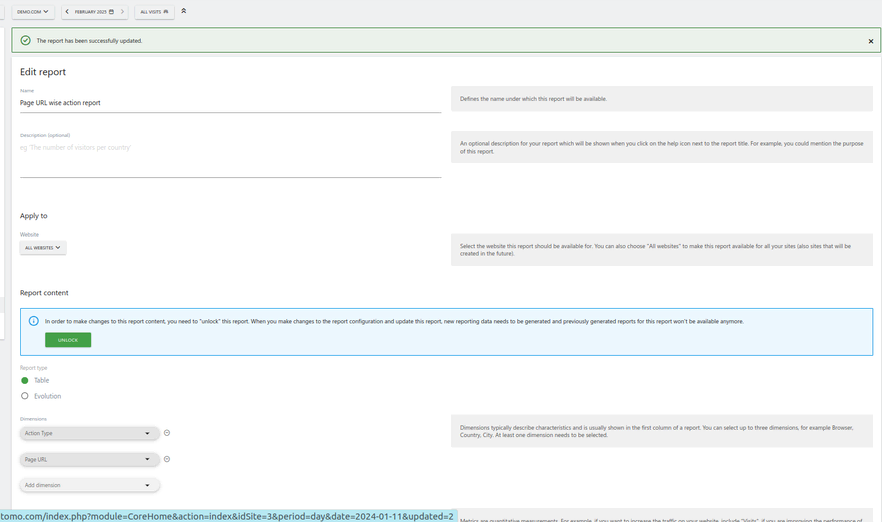Expand the All Websites dropdown
882x522 pixels.
(x=43, y=247)
